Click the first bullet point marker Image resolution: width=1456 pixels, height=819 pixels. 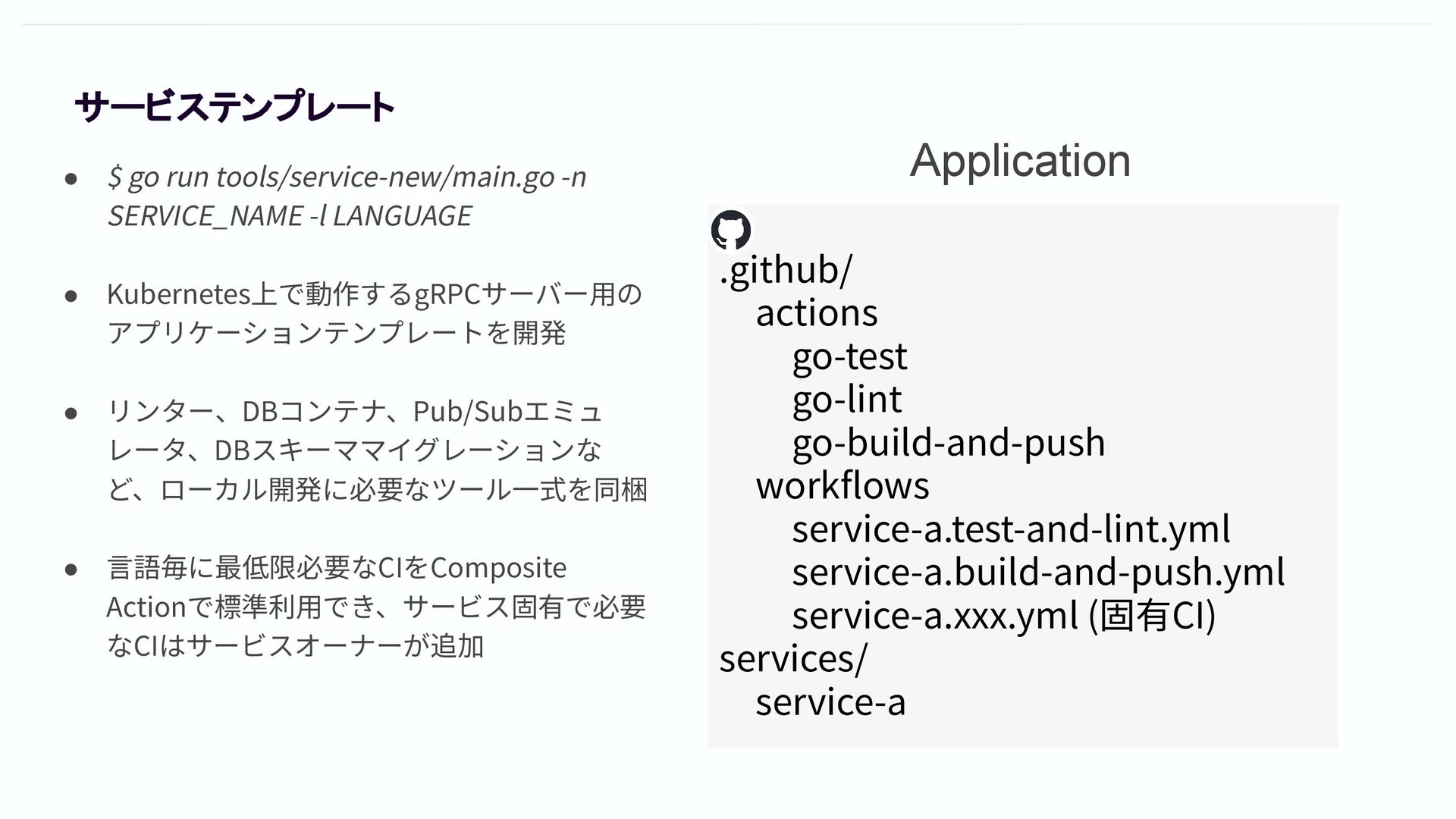coord(71,179)
